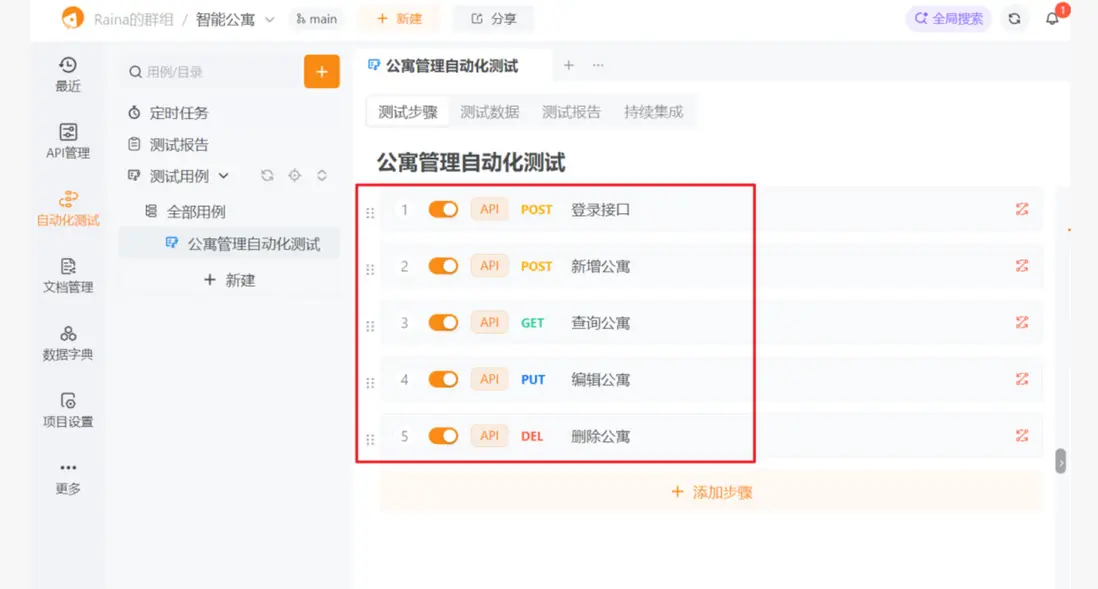Locate current case target icon
Image resolution: width=1098 pixels, height=589 pixels.
[294, 176]
